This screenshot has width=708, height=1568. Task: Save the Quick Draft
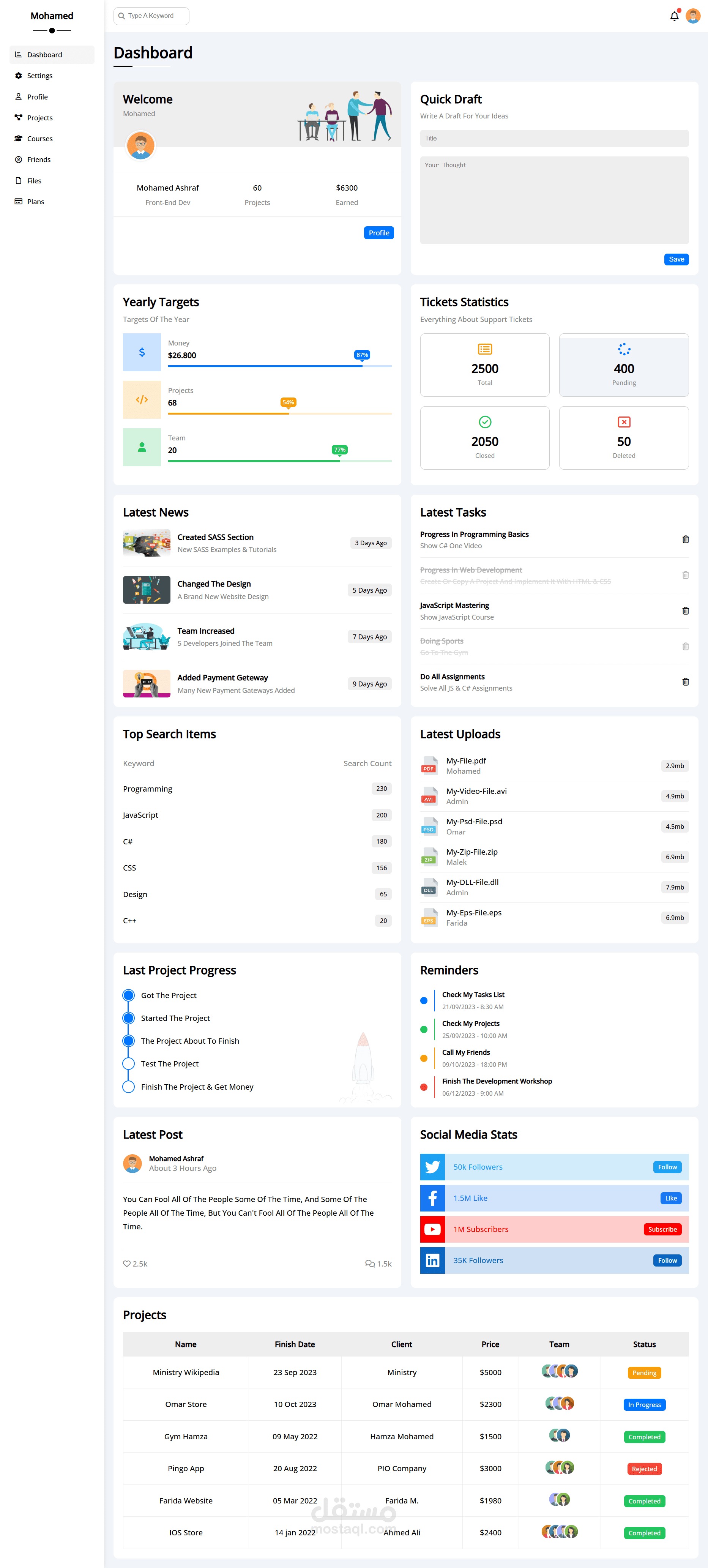pyautogui.click(x=676, y=259)
